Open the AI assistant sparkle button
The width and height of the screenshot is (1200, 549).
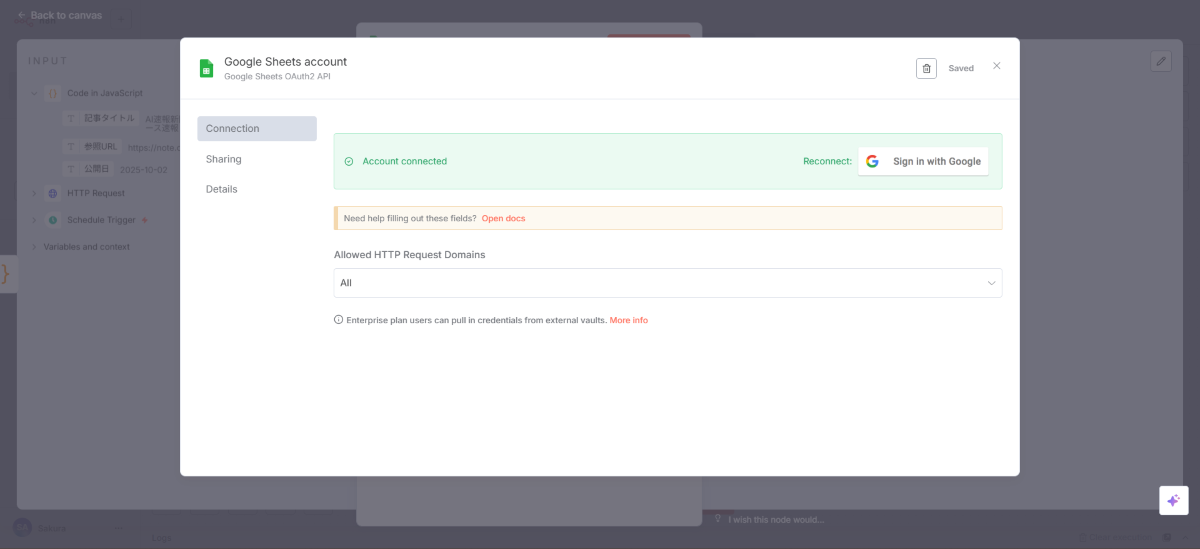[x=1173, y=500]
